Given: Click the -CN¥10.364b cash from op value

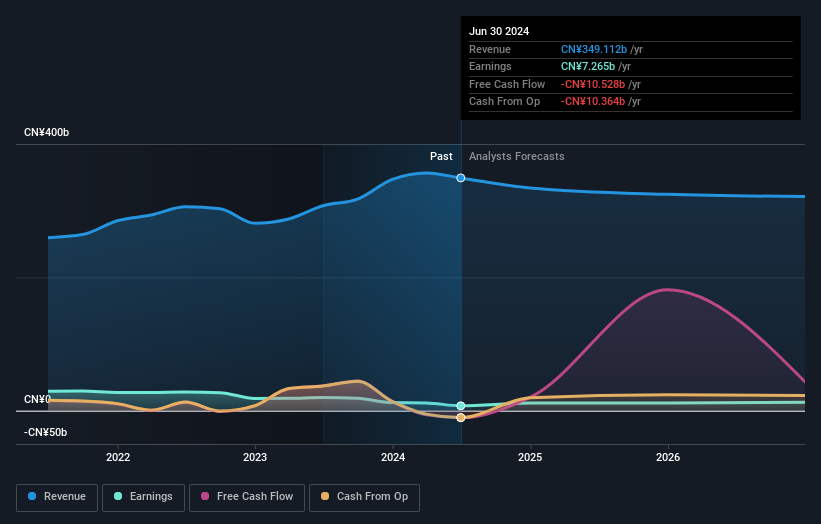Looking at the screenshot, I should click(x=593, y=102).
